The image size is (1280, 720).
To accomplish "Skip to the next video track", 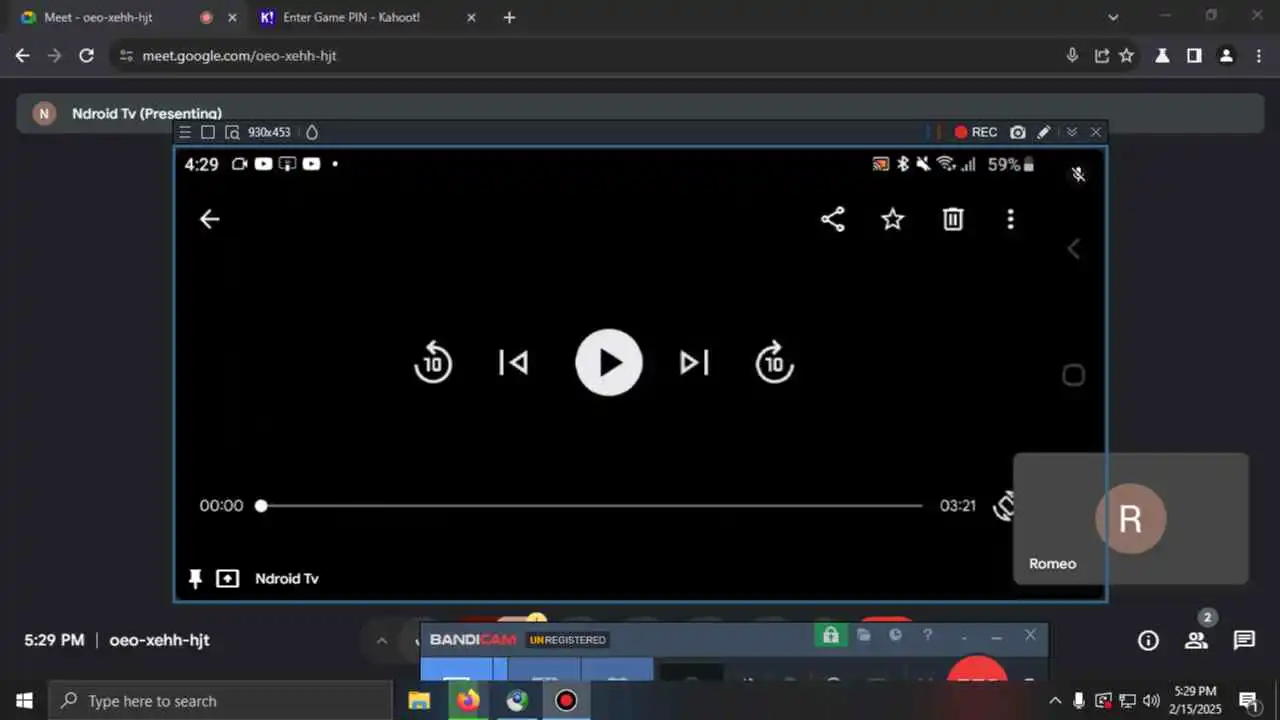I will tap(694, 362).
